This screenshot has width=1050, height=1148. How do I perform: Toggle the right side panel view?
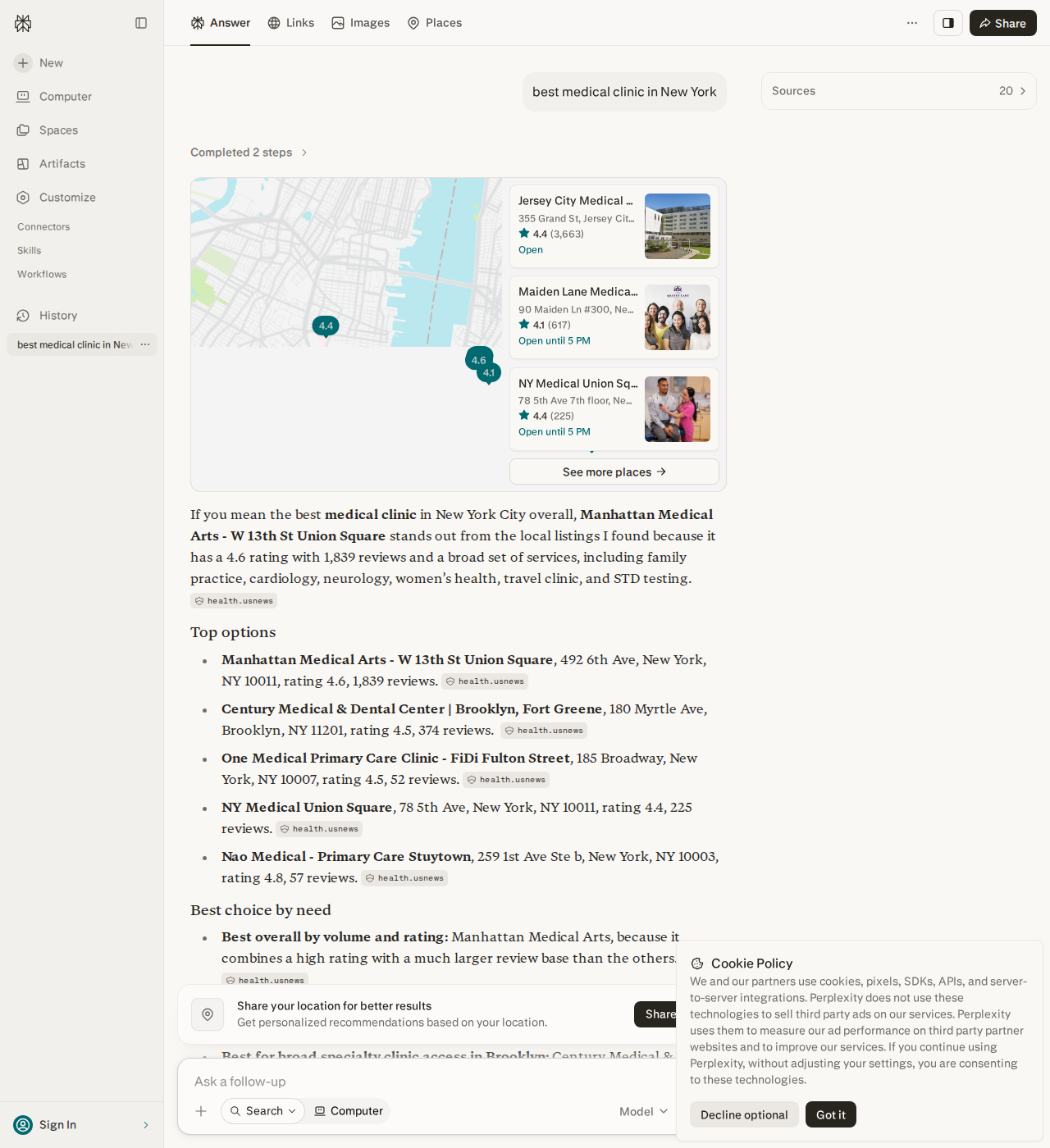point(948,23)
